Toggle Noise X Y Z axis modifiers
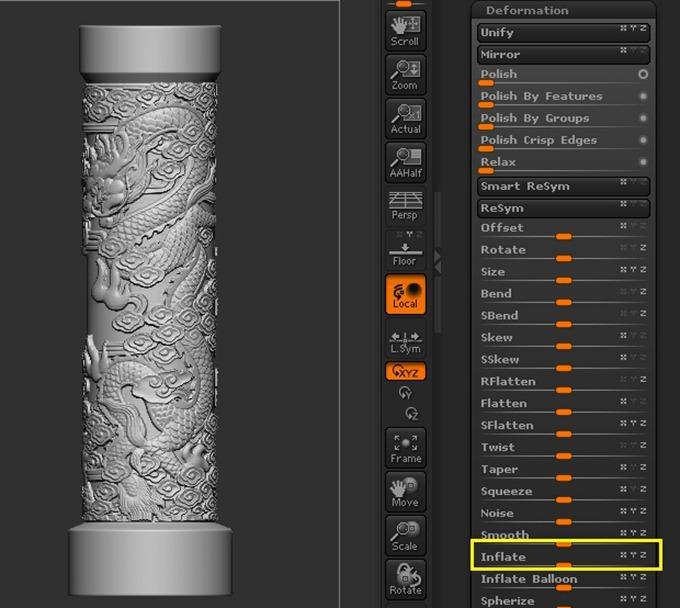This screenshot has width=680, height=608. (633, 511)
